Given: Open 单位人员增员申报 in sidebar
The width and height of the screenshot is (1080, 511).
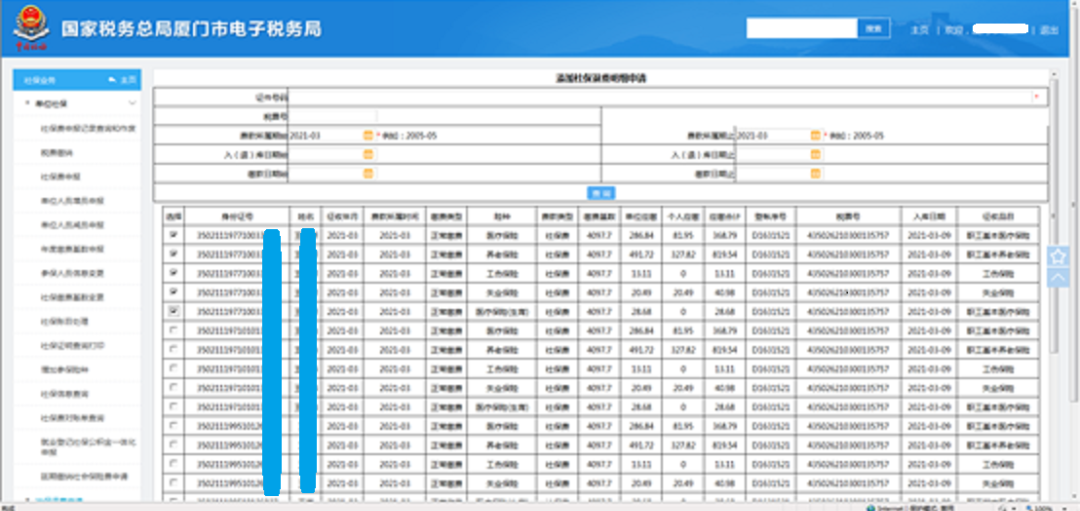Looking at the screenshot, I should tap(72, 200).
